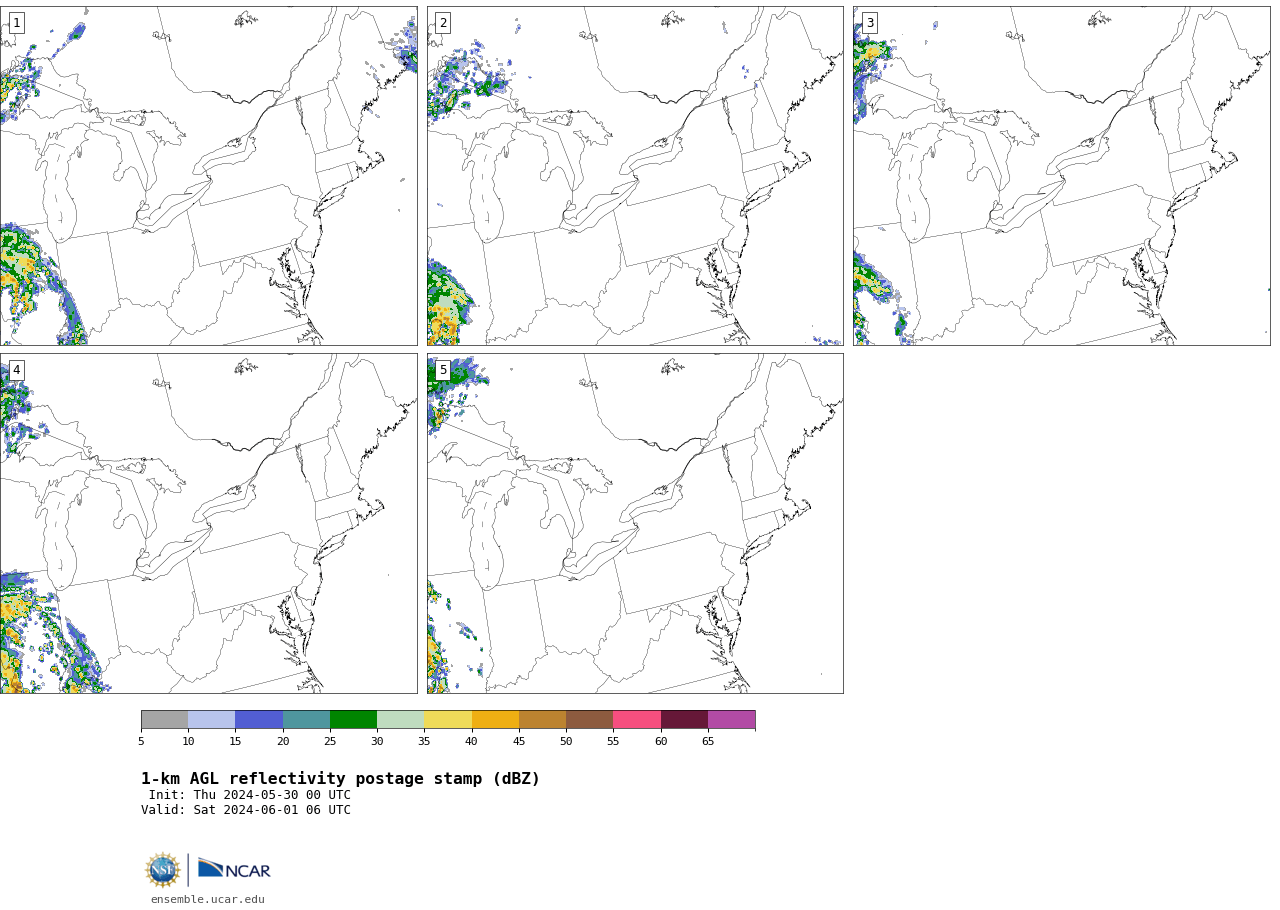Viewport: 1280px width, 910px height.
Task: Click the colorbar tick label 25
Action: pos(330,741)
